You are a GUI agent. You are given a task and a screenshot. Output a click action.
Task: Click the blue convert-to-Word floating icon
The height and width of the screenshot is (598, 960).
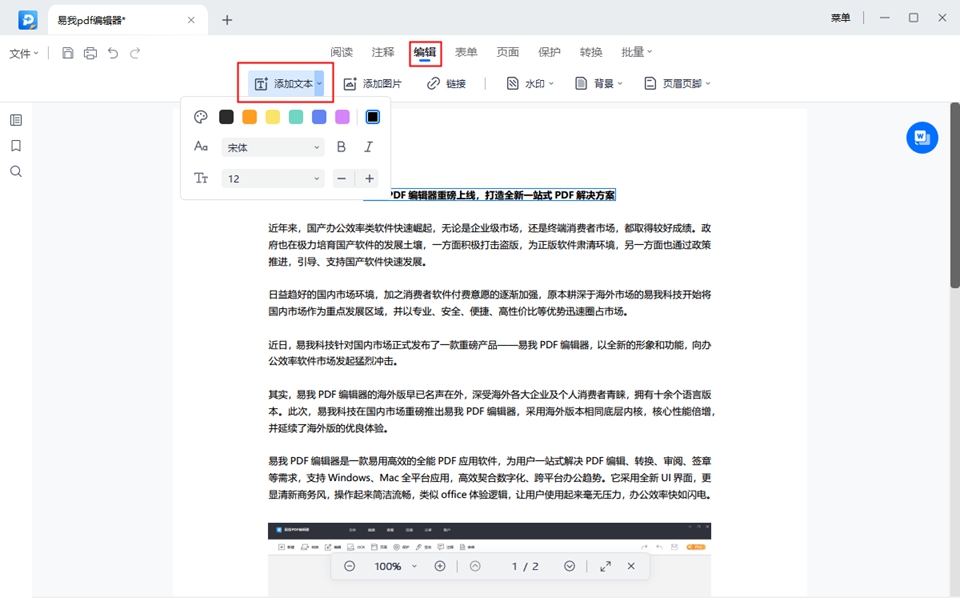pyautogui.click(x=922, y=138)
